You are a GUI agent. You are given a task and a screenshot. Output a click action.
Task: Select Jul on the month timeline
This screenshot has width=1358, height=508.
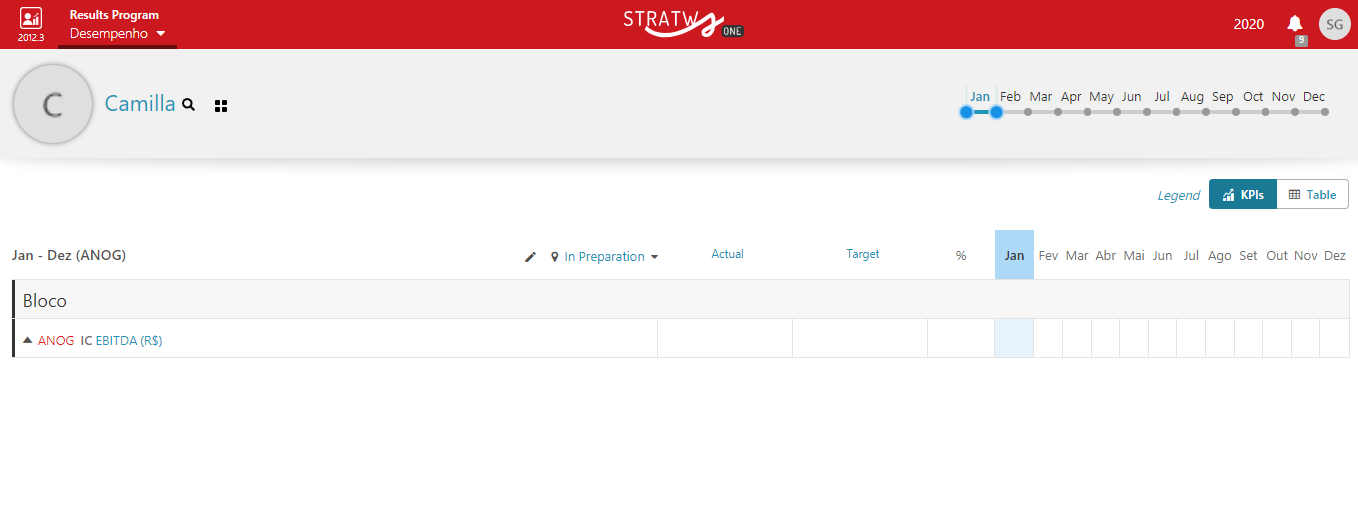[x=1162, y=97]
